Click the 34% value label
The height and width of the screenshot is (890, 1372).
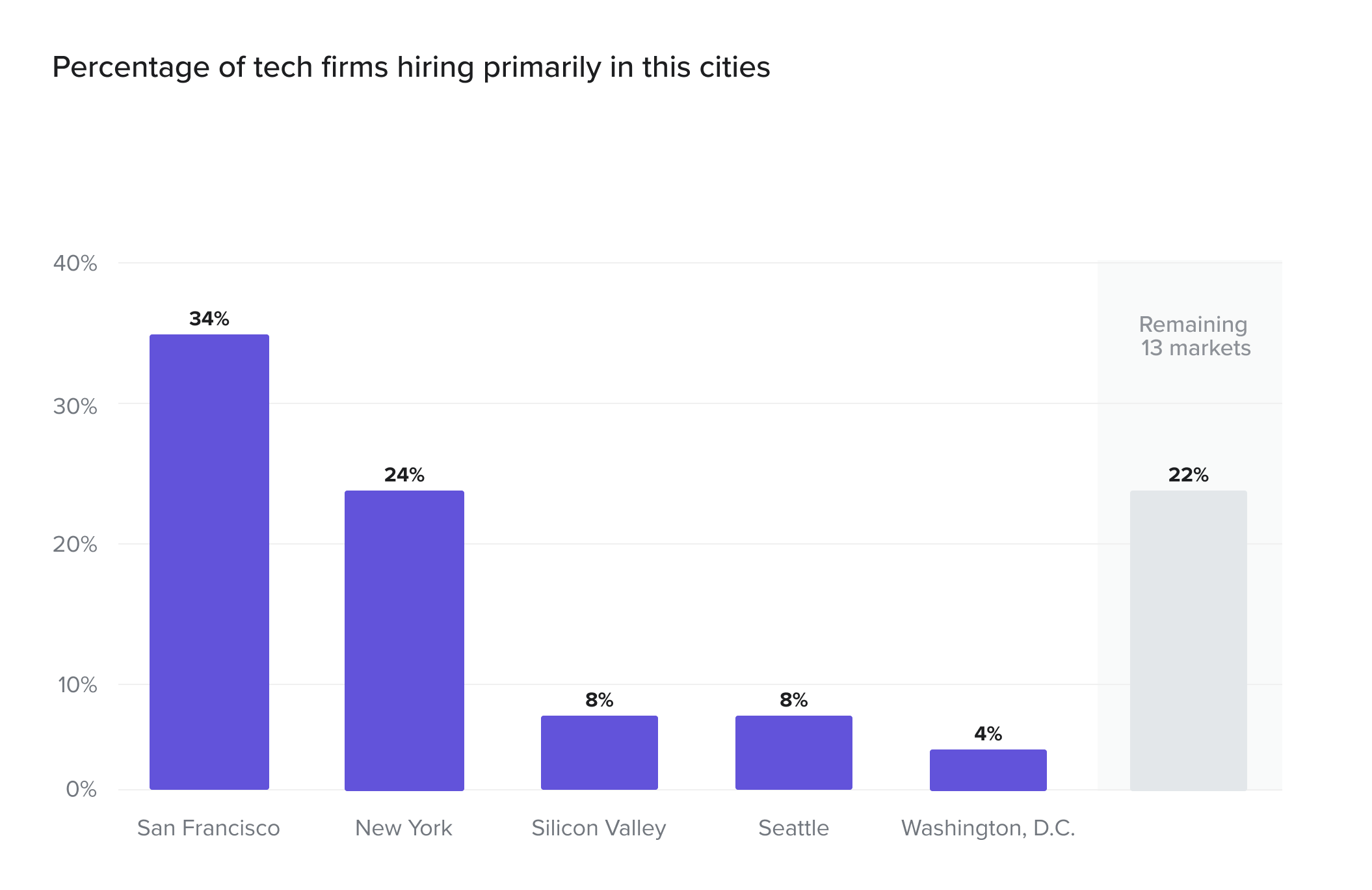click(x=209, y=319)
